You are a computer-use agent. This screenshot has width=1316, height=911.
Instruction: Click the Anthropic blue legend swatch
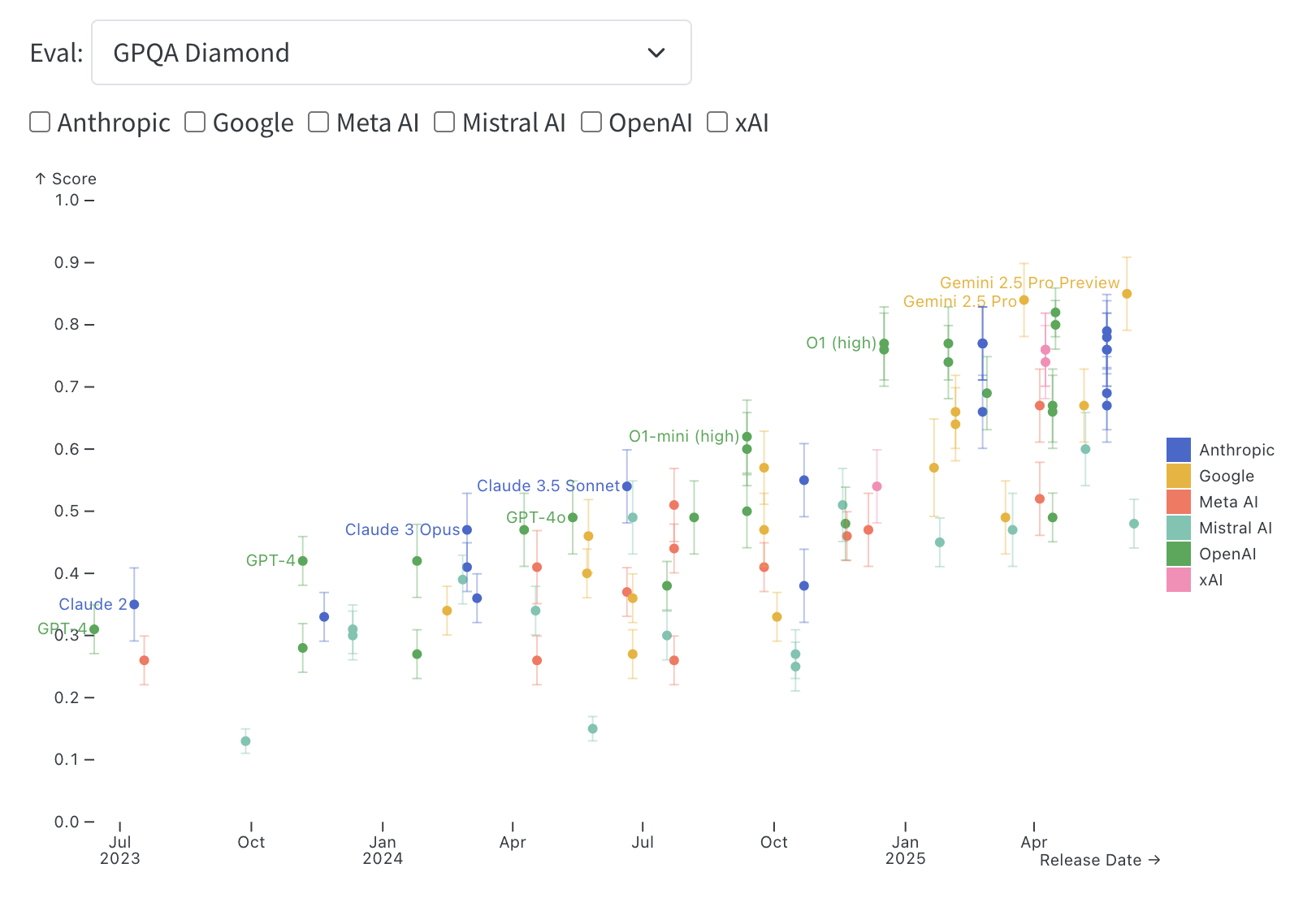[x=1178, y=450]
